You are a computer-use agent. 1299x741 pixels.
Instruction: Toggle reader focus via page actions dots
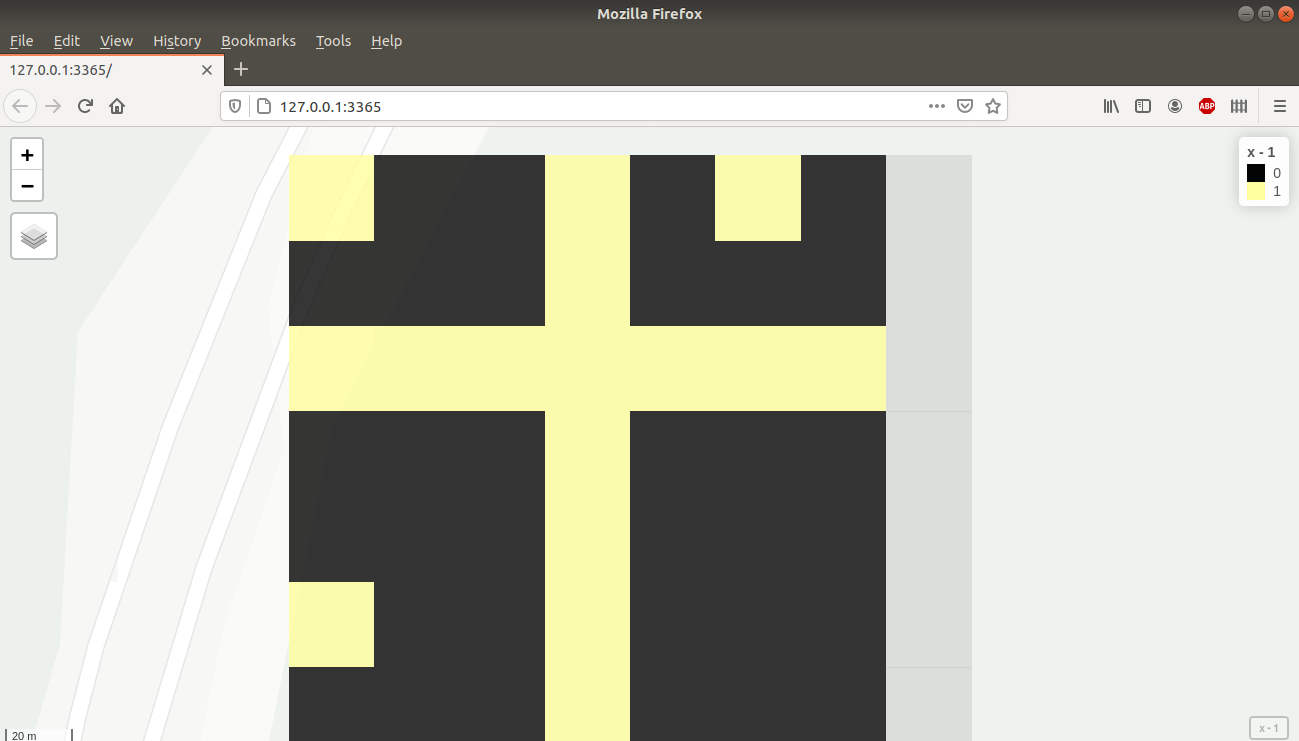(x=936, y=105)
